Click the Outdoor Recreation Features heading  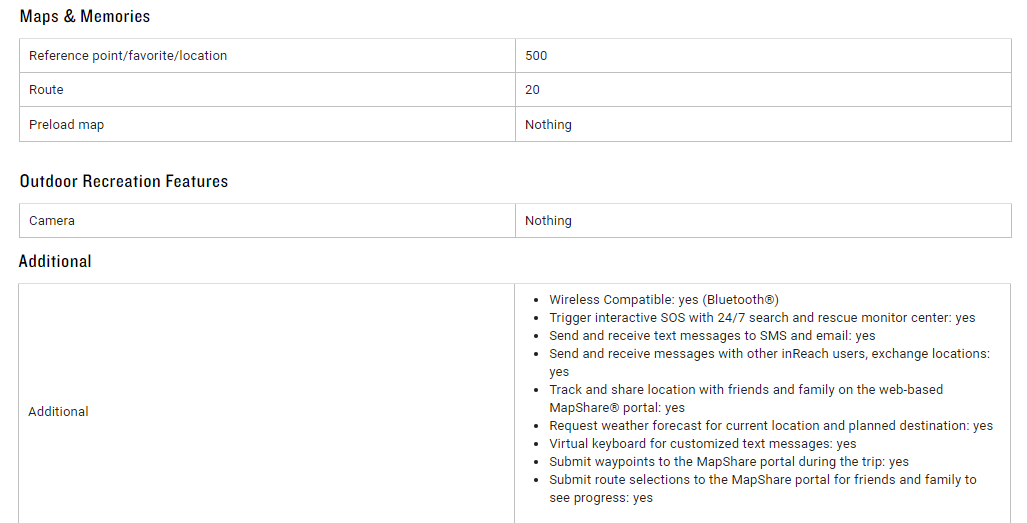[124, 182]
